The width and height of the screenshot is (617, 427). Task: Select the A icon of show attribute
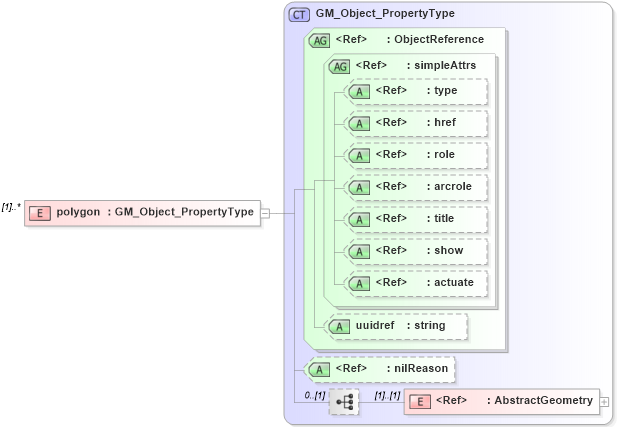[x=359, y=251]
